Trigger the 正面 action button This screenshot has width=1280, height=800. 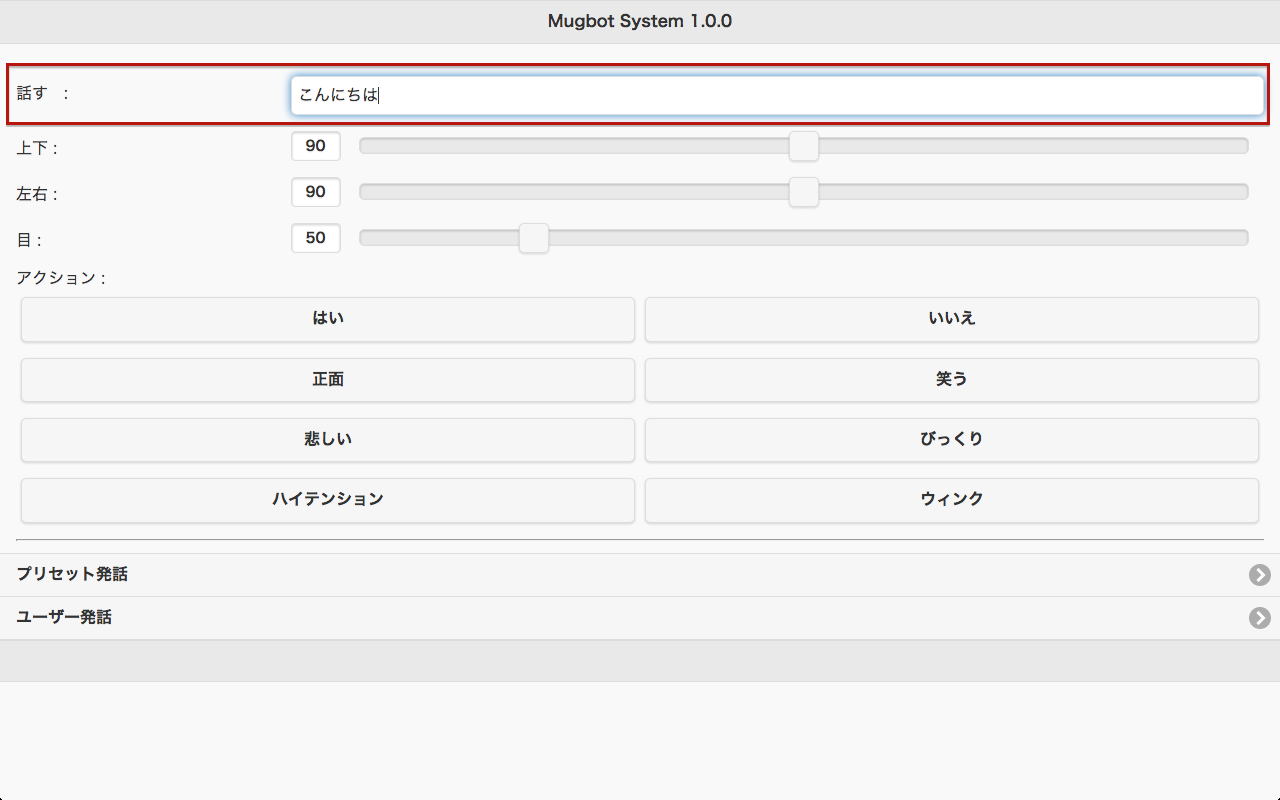[328, 380]
